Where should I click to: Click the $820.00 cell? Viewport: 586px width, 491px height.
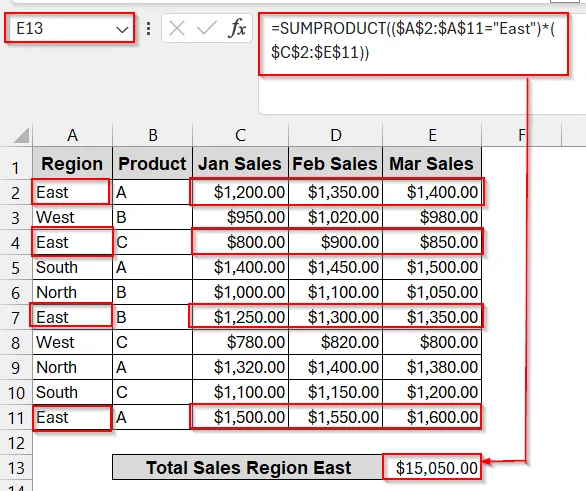click(x=336, y=342)
